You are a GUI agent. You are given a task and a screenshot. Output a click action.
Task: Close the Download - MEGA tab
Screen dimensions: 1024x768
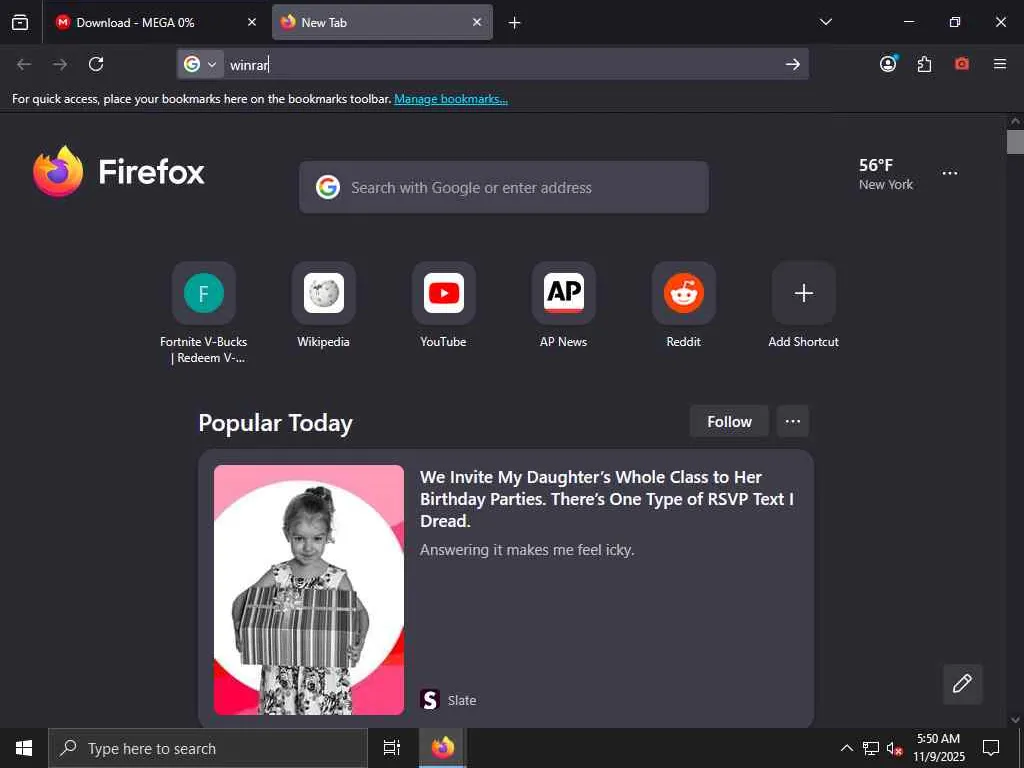click(x=251, y=22)
